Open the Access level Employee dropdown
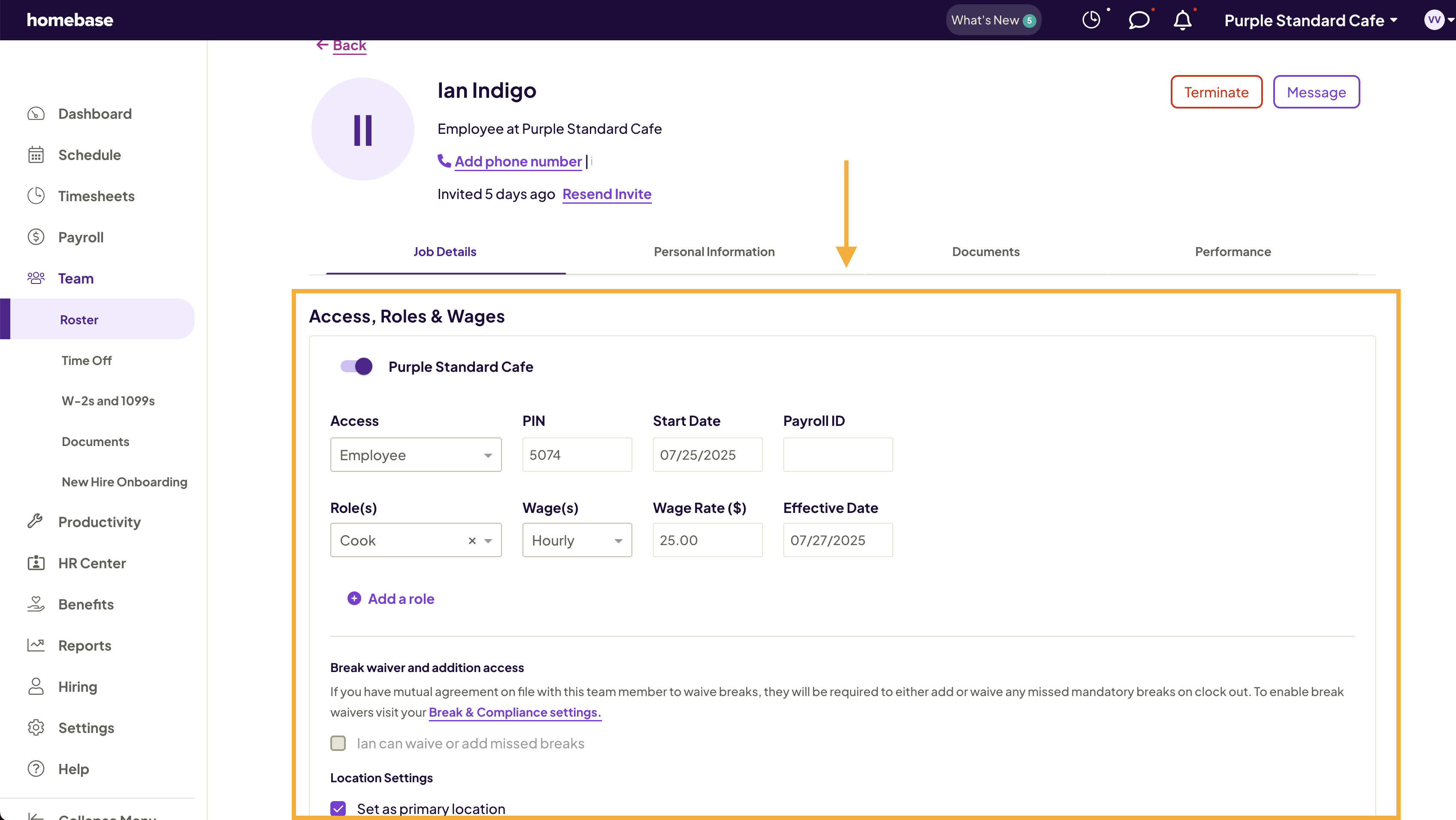Viewport: 1456px width, 820px height. 415,454
